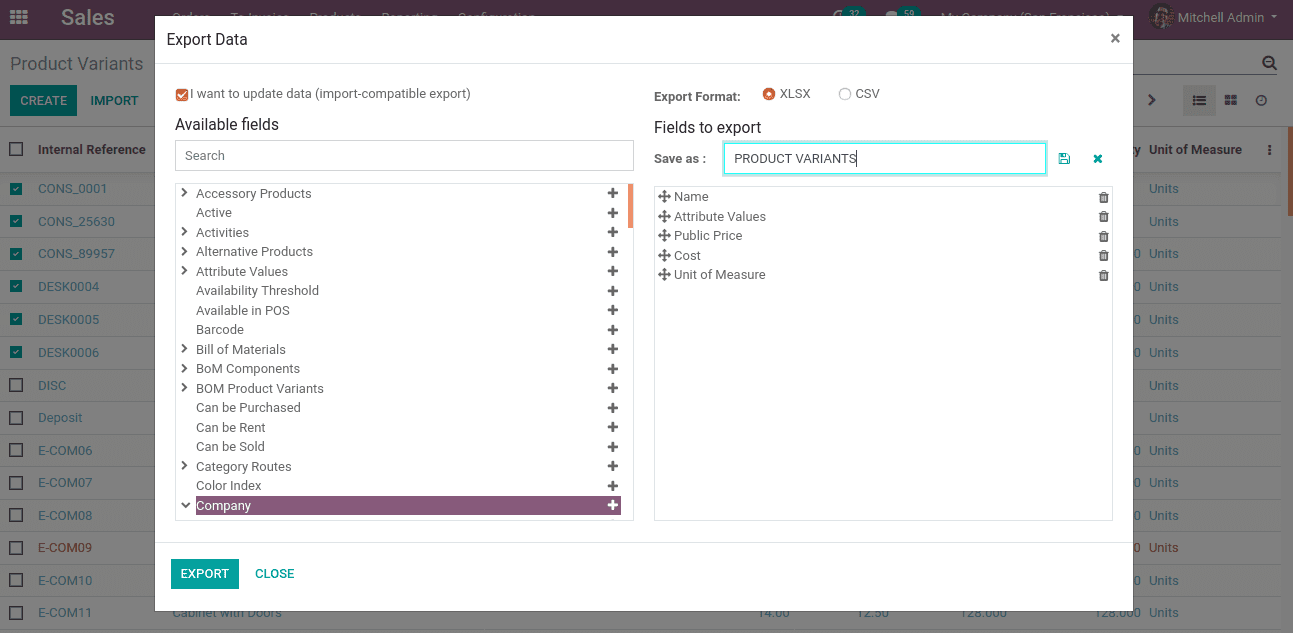Click the Save as template name field
Viewport: 1293px width, 633px height.
(885, 158)
